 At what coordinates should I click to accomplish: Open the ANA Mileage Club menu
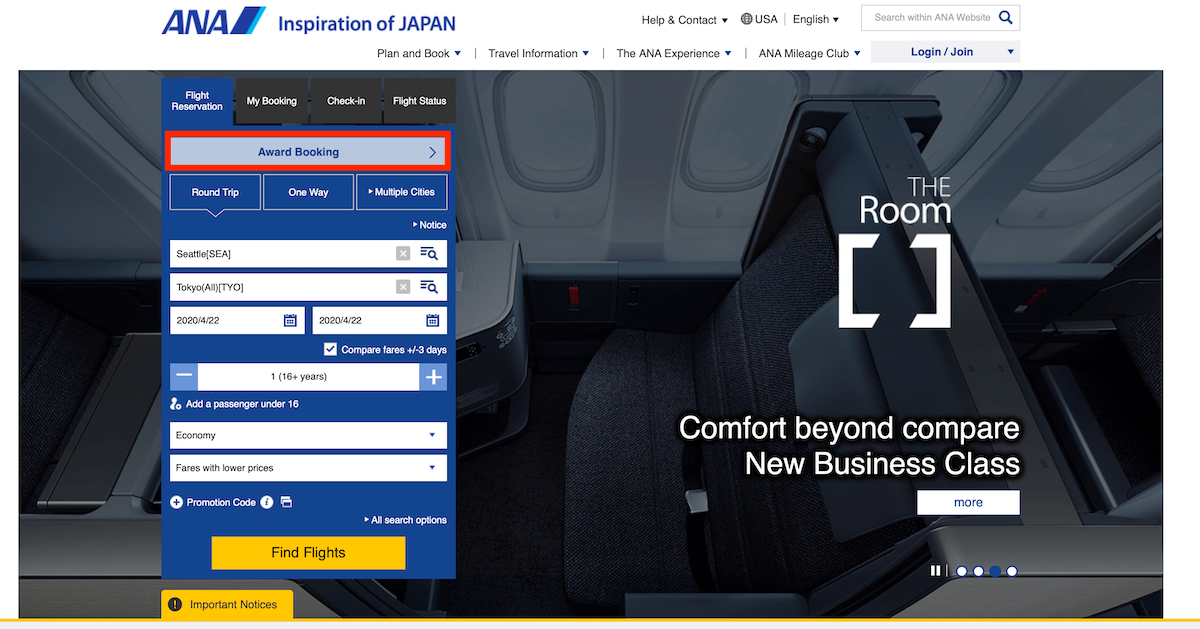tap(810, 54)
